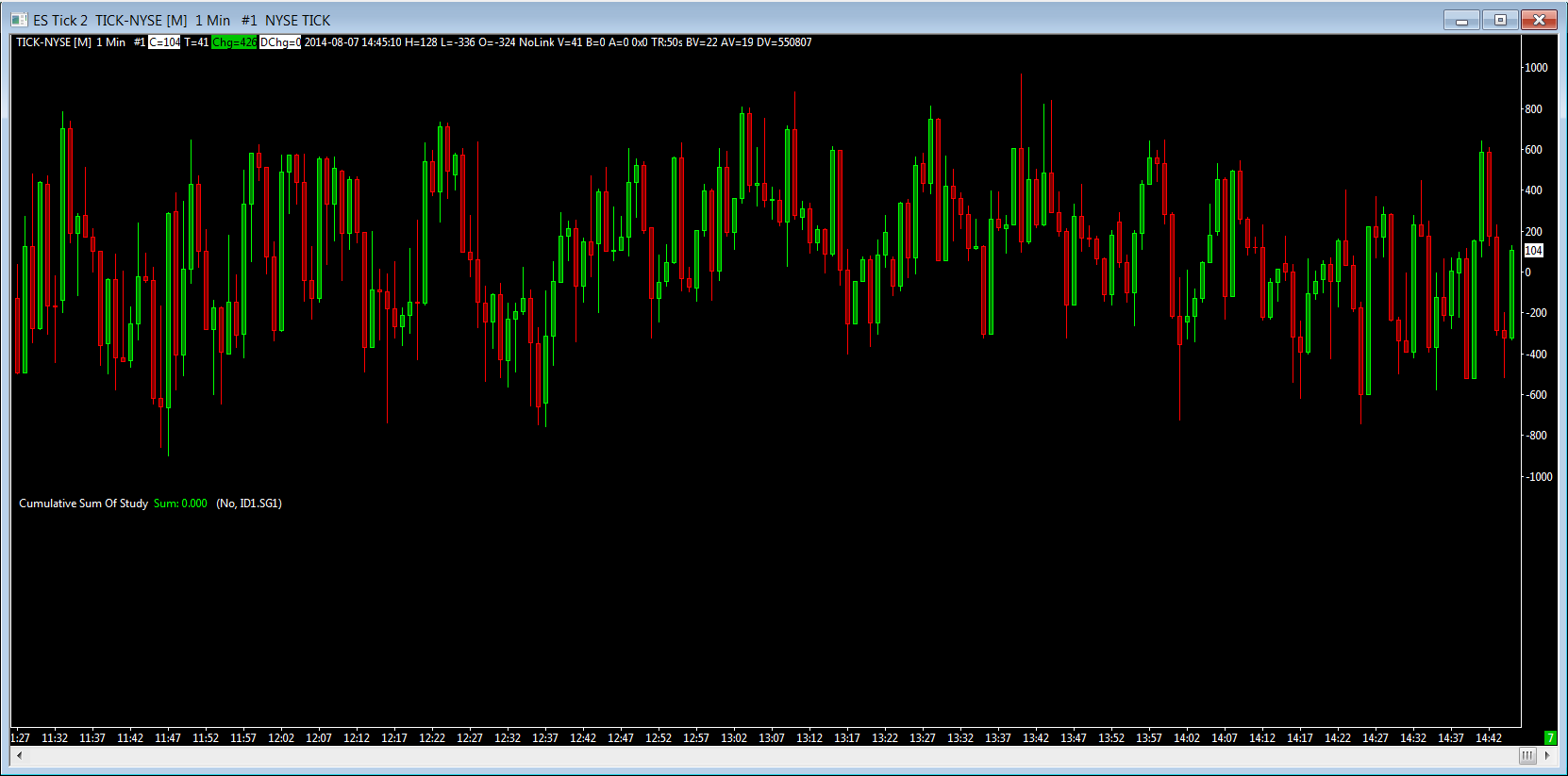Click the left arrow of horizontal scrollbar
This screenshot has width=1568, height=776.
point(19,755)
